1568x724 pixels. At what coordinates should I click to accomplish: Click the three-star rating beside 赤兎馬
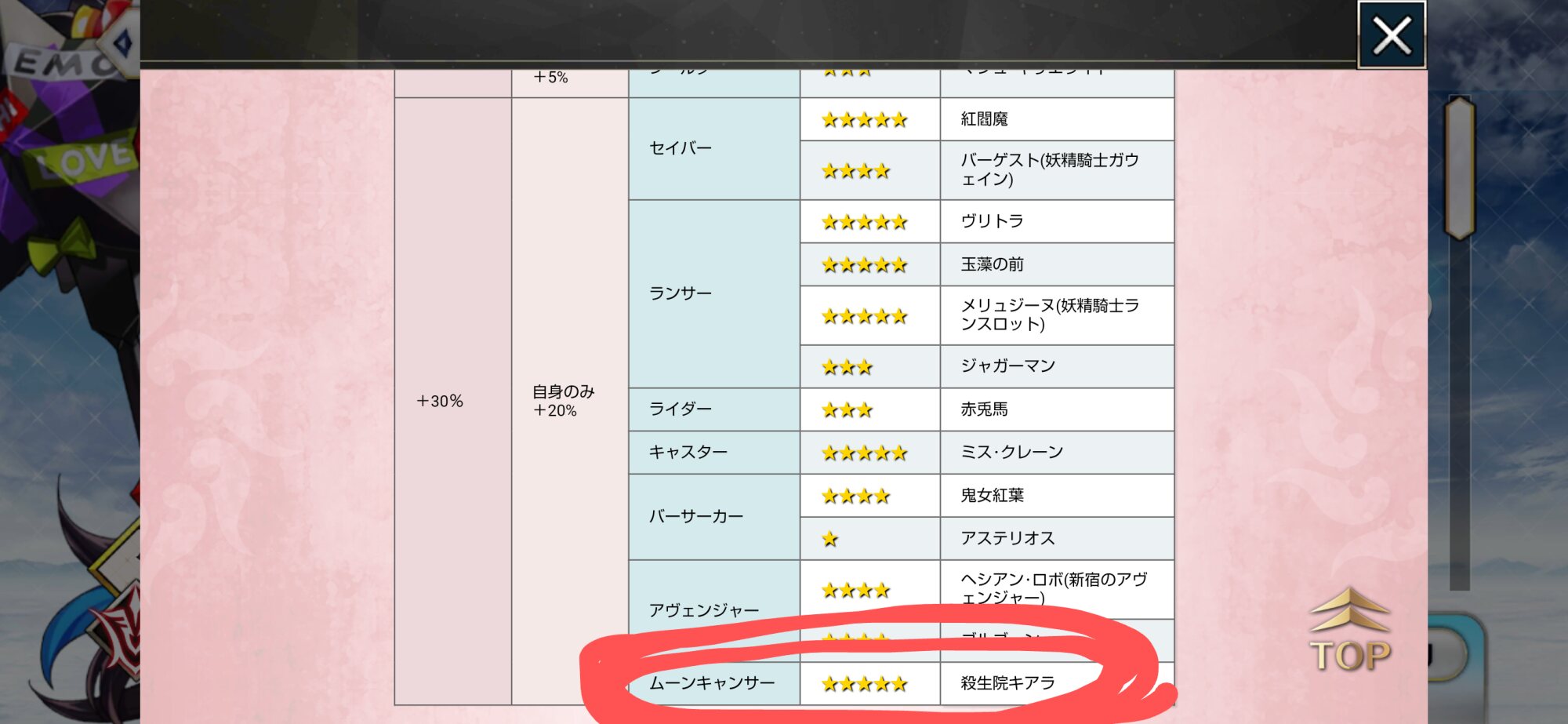coord(847,410)
